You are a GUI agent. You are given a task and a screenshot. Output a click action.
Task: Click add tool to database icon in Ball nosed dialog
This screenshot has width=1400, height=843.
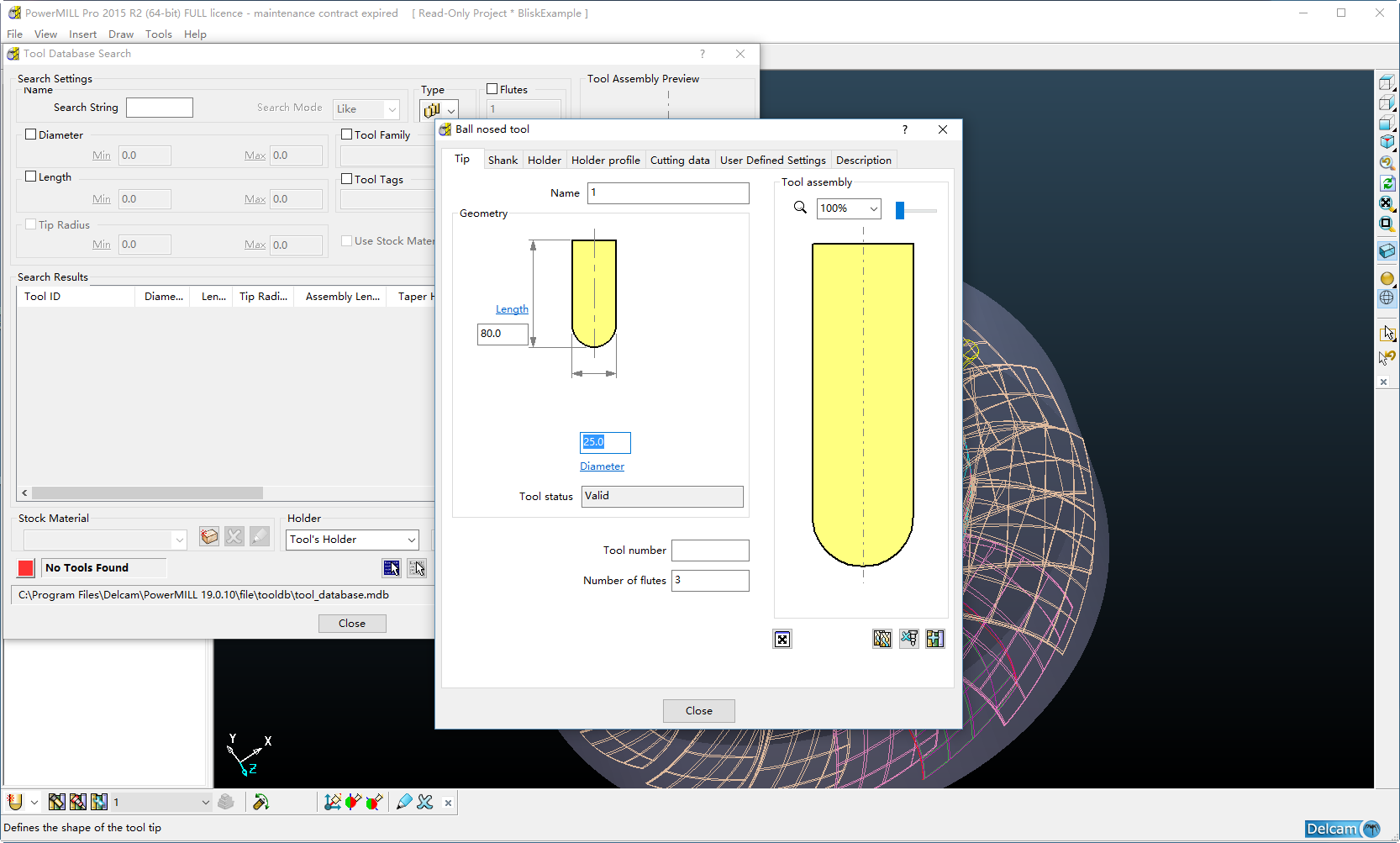[x=935, y=639]
